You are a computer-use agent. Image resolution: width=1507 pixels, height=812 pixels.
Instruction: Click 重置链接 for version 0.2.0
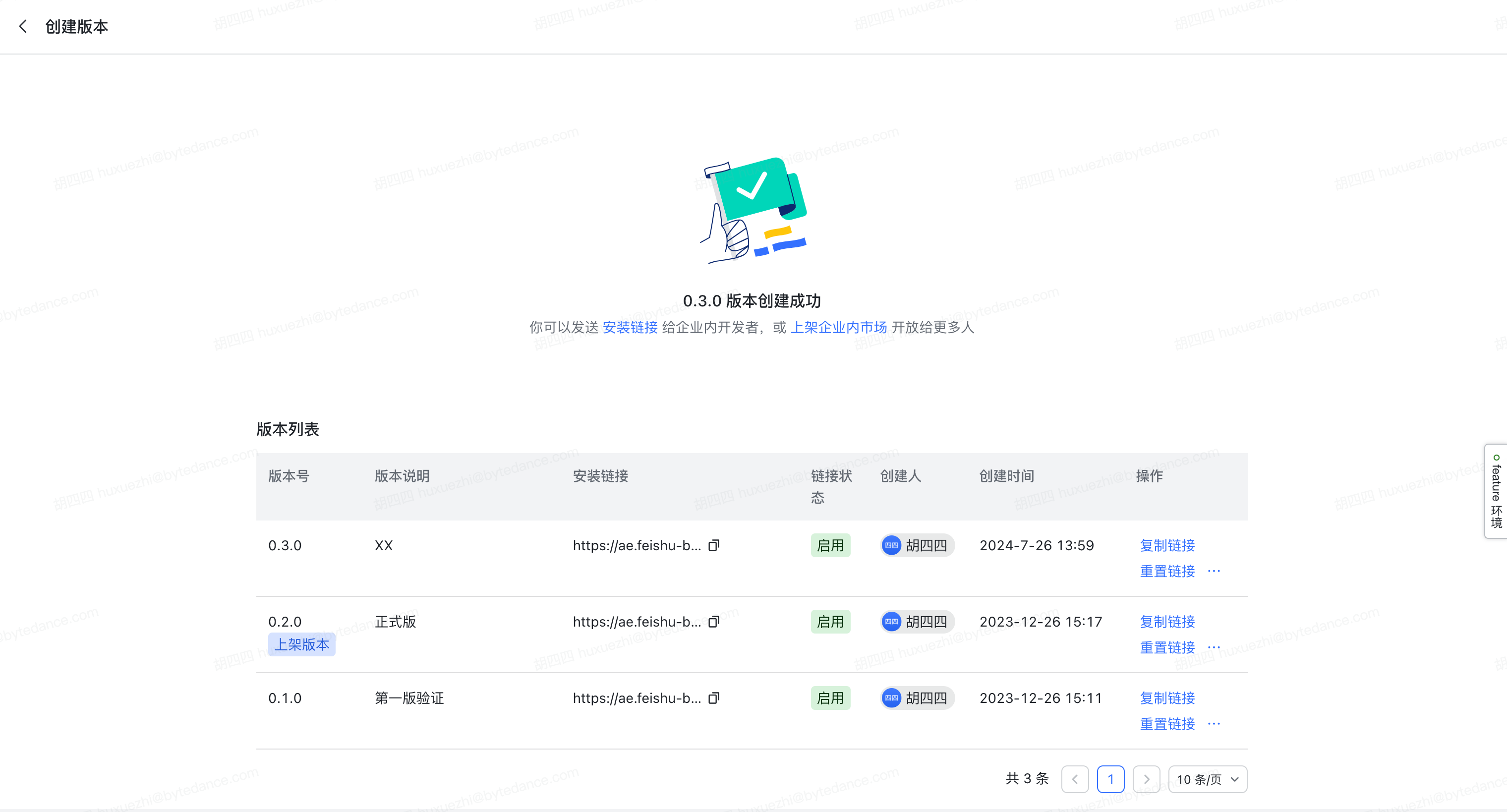click(x=1167, y=647)
